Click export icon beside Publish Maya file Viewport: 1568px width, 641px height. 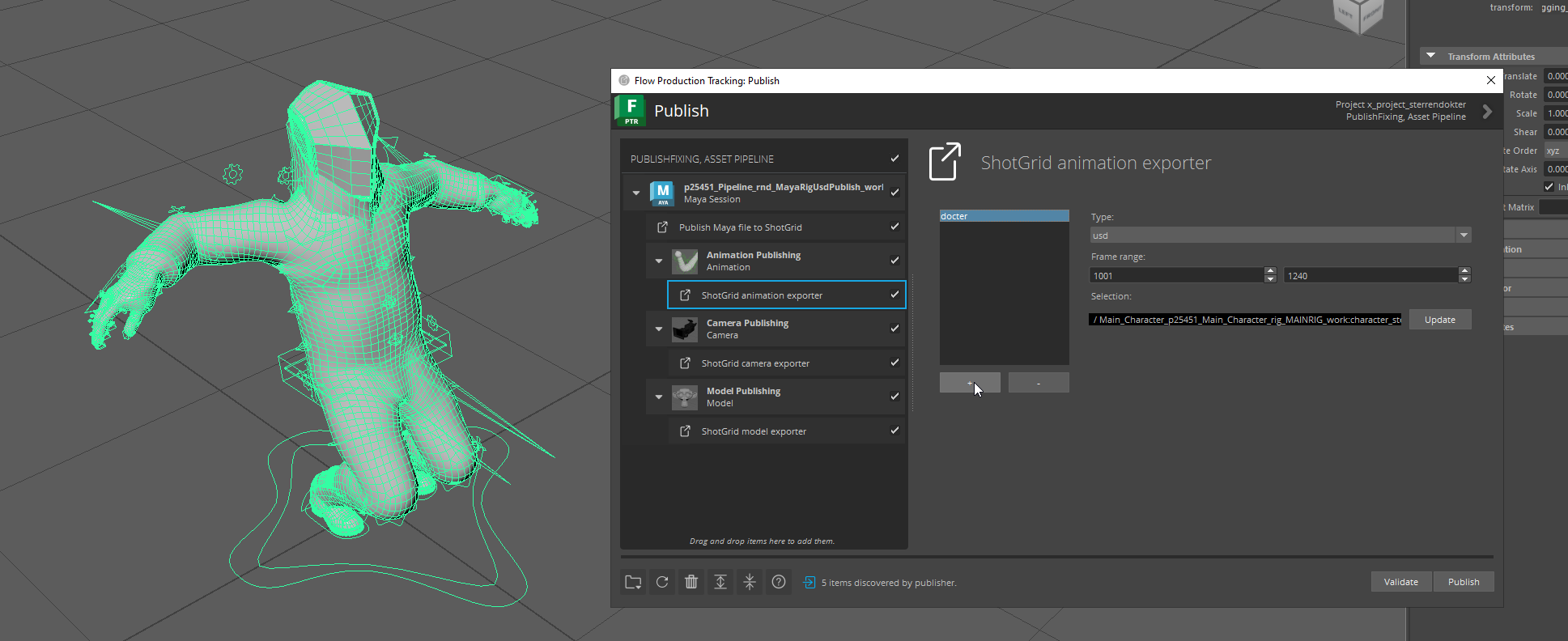tap(662, 227)
